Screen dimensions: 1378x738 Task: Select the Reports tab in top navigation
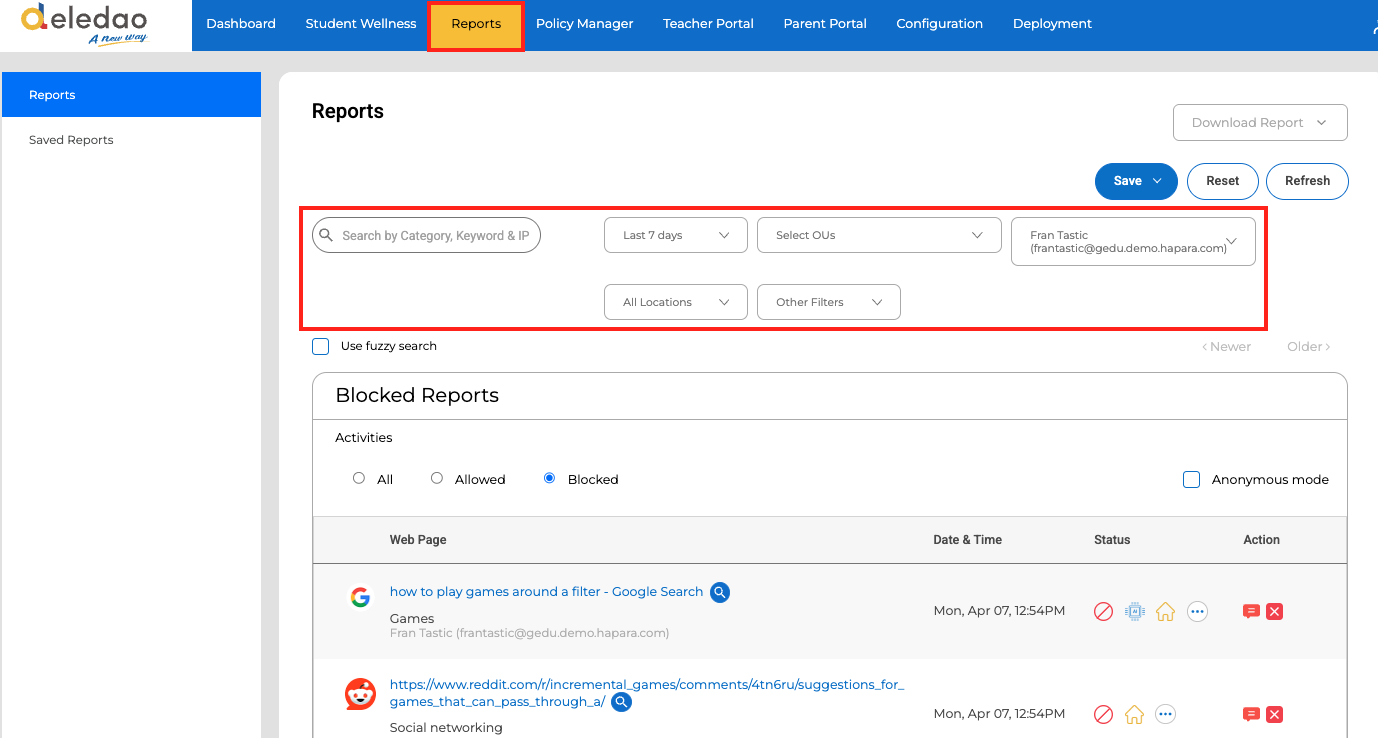coord(476,25)
